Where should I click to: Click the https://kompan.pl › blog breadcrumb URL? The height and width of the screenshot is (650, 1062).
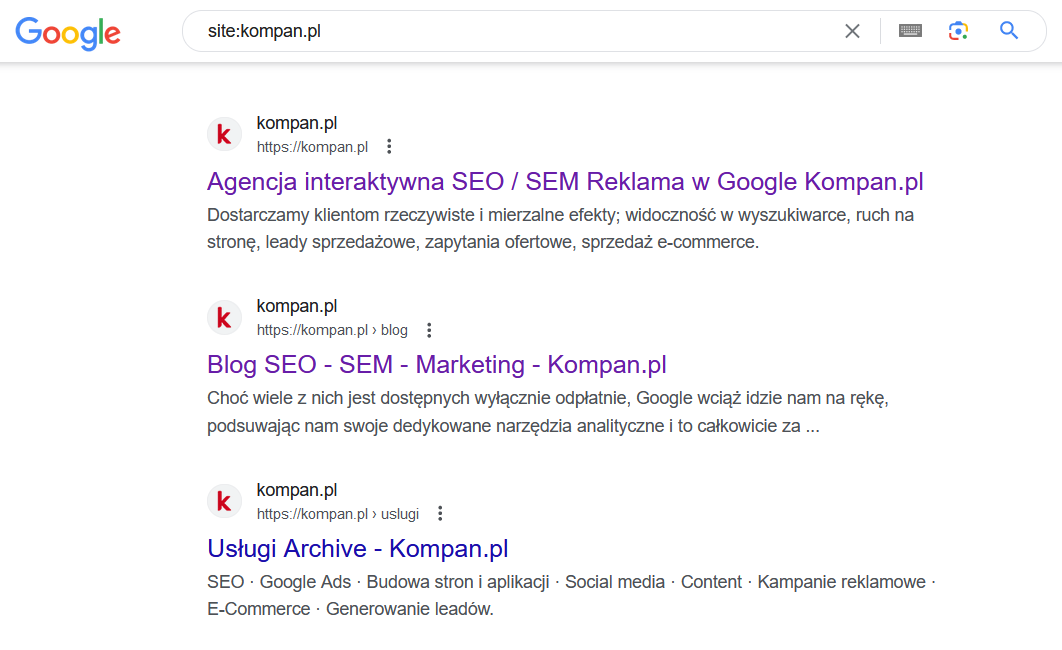332,330
